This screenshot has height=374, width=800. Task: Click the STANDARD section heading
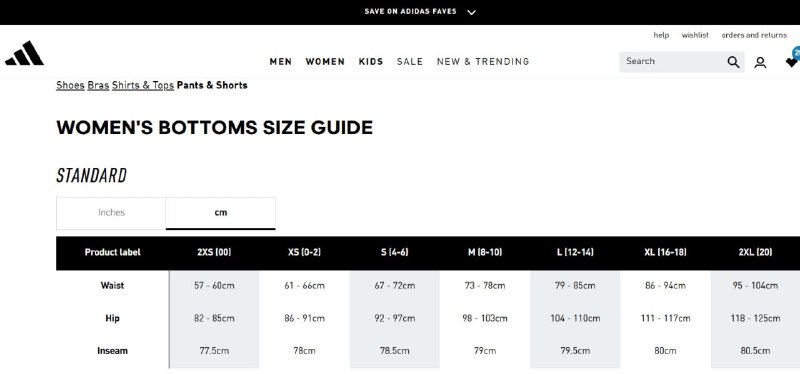click(x=91, y=176)
